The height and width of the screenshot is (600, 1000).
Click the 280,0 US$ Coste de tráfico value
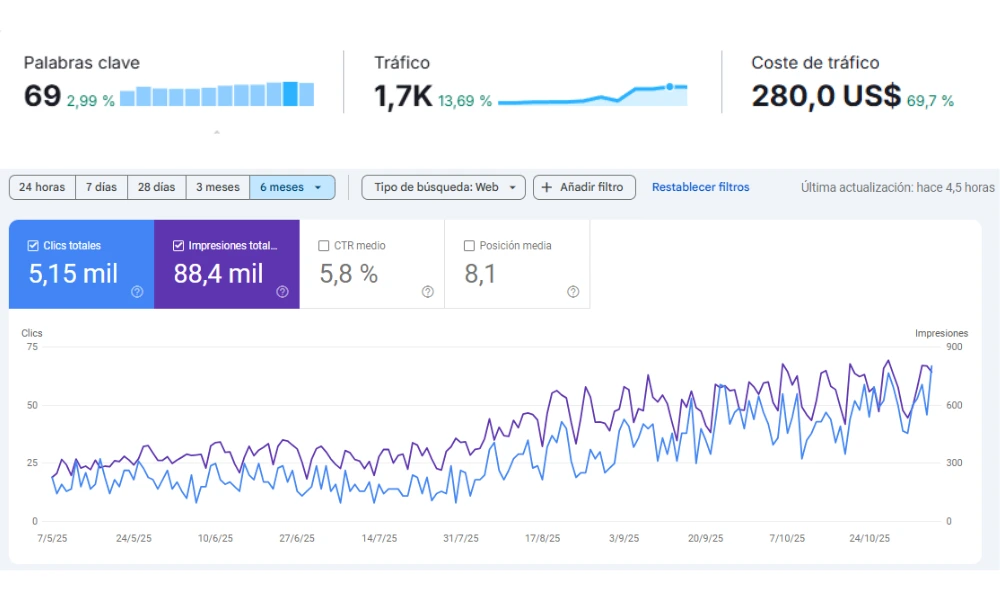click(x=826, y=97)
